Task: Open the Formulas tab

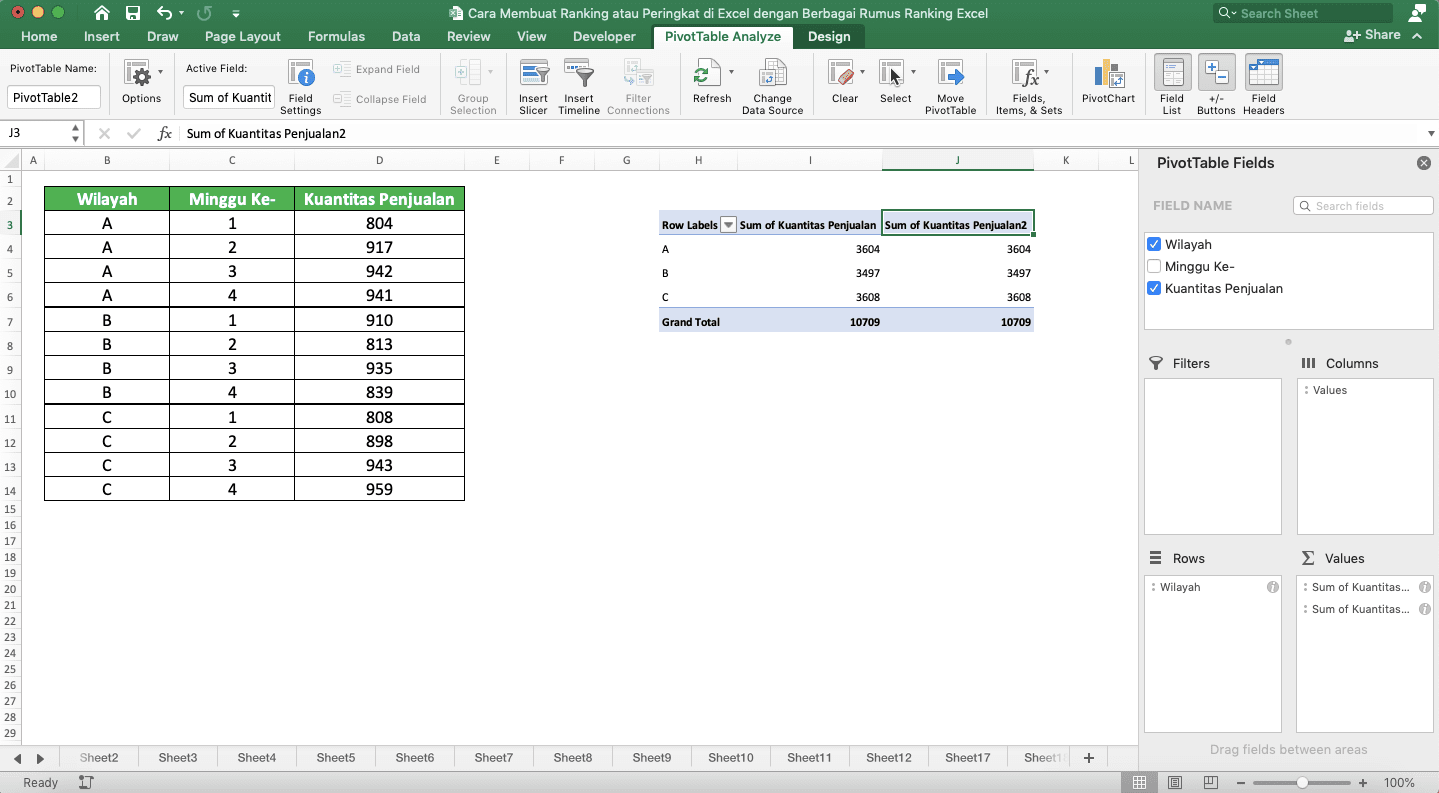Action: (336, 36)
